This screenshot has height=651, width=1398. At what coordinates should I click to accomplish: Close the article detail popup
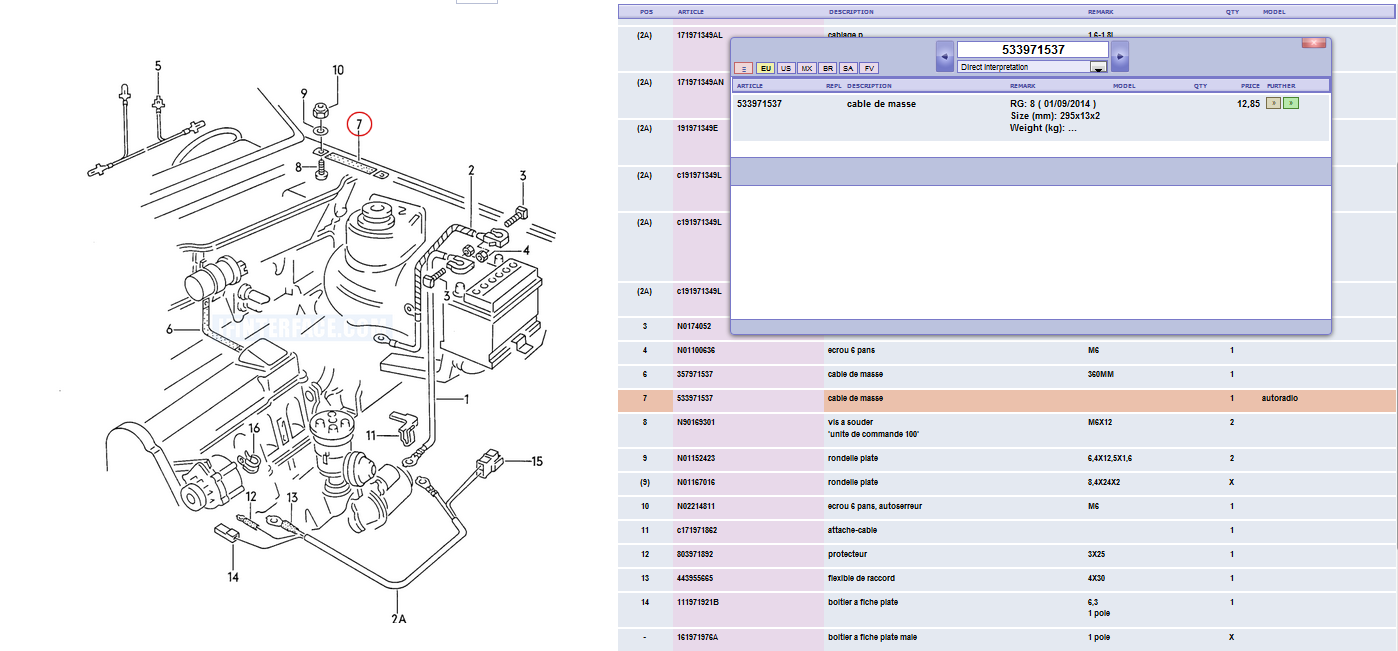coord(1314,43)
